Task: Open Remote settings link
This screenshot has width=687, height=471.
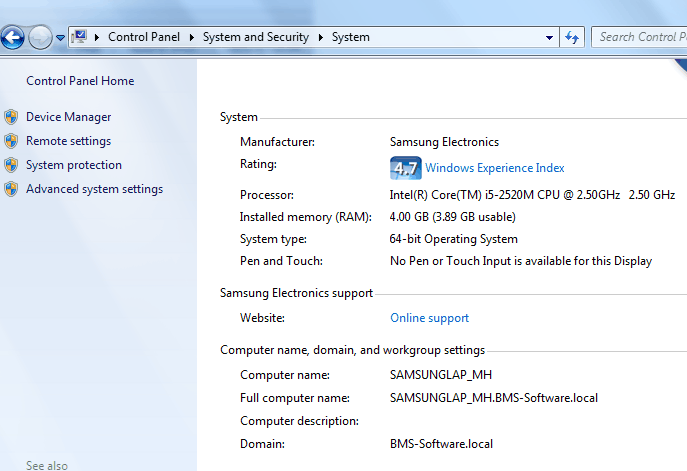Action: pos(68,141)
